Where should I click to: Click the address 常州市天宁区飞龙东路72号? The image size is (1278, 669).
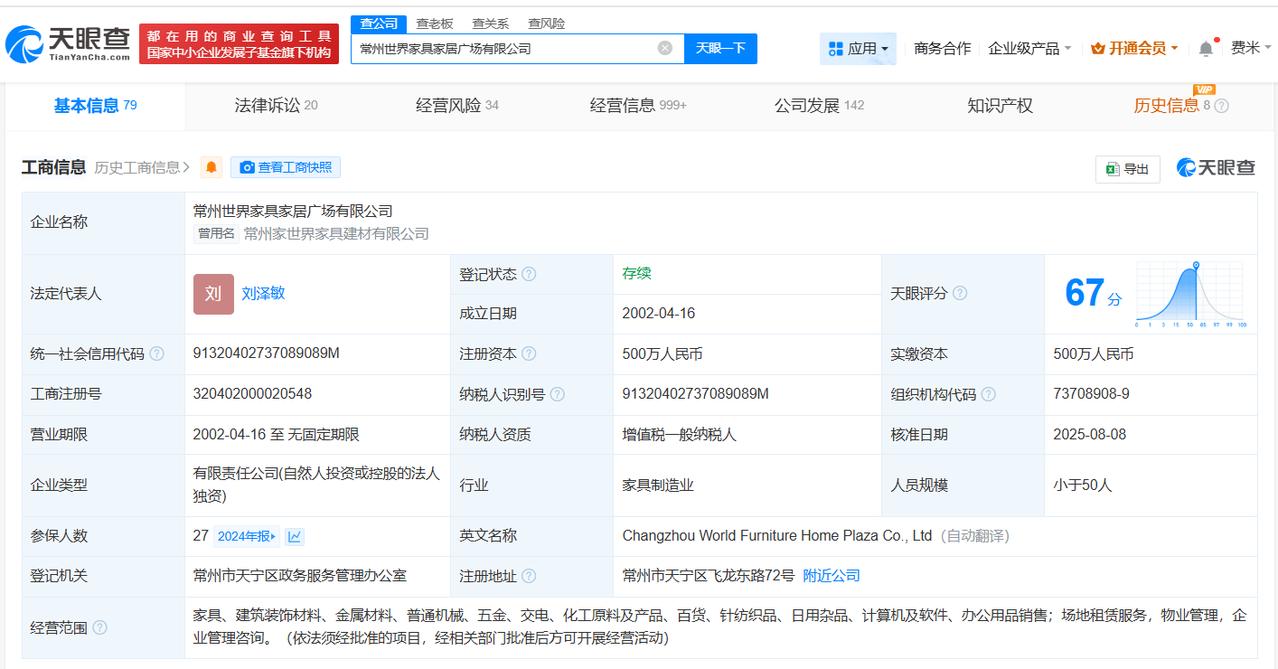708,576
